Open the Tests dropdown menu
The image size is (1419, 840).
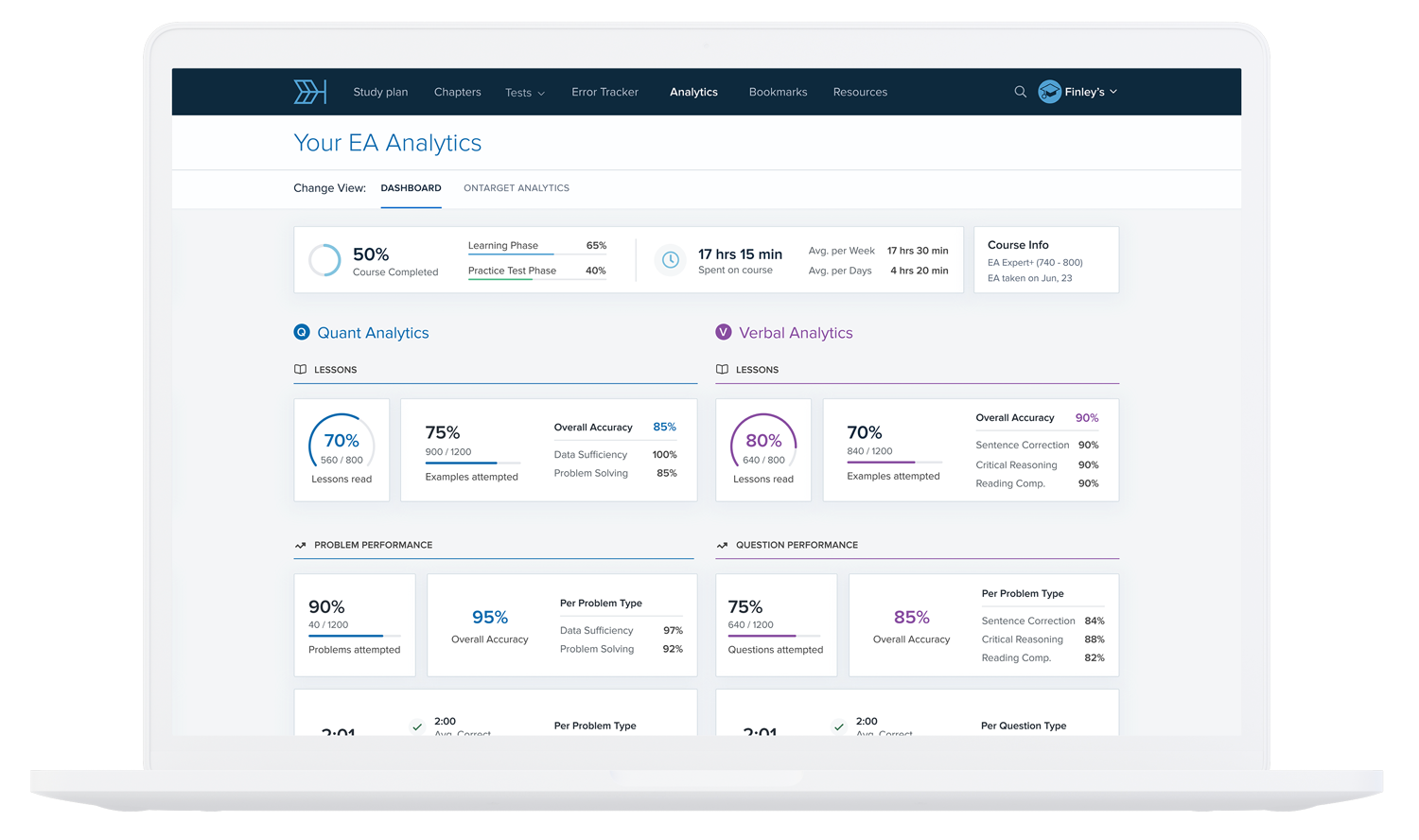[525, 92]
